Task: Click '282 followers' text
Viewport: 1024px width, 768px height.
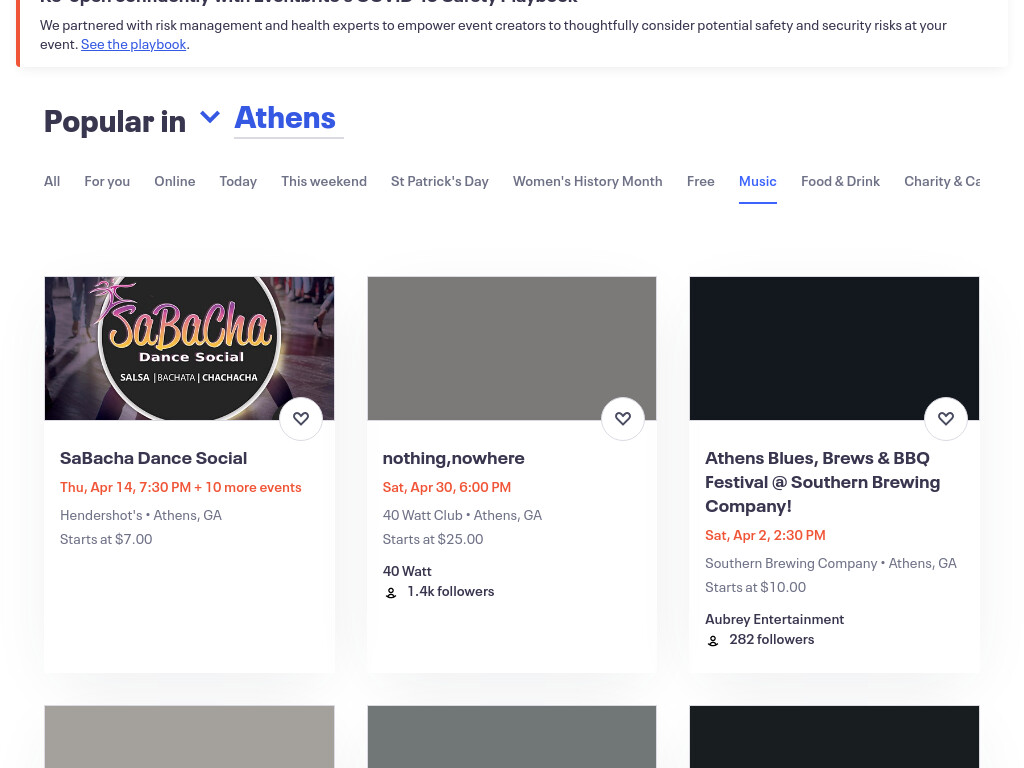Action: pyautogui.click(x=772, y=639)
